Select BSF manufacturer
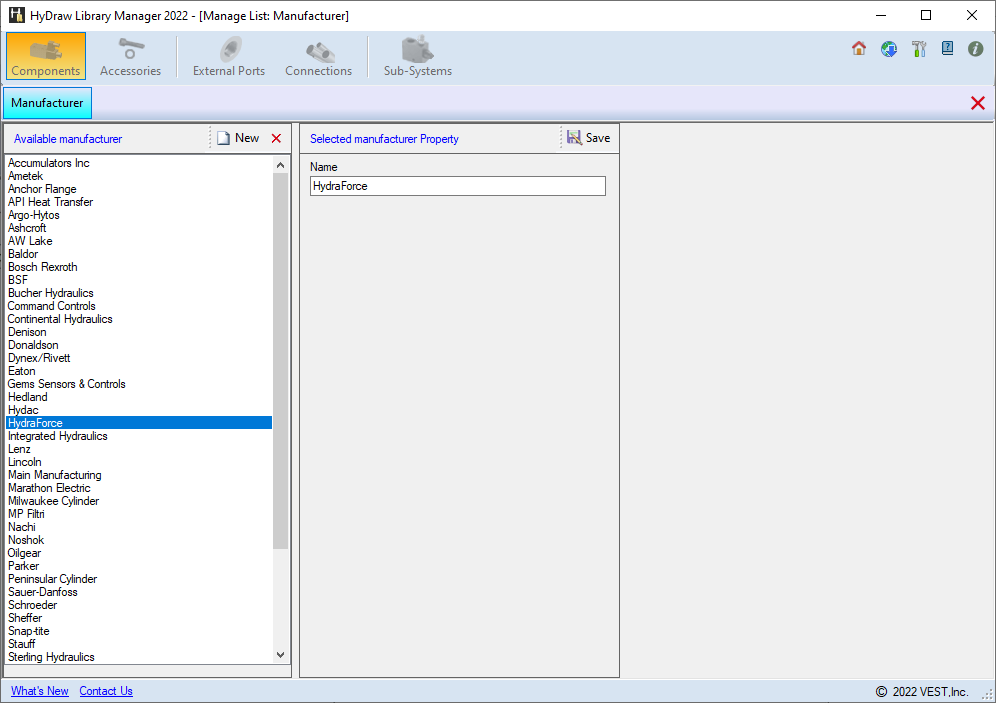Viewport: 996px width, 703px height. pyautogui.click(x=139, y=280)
